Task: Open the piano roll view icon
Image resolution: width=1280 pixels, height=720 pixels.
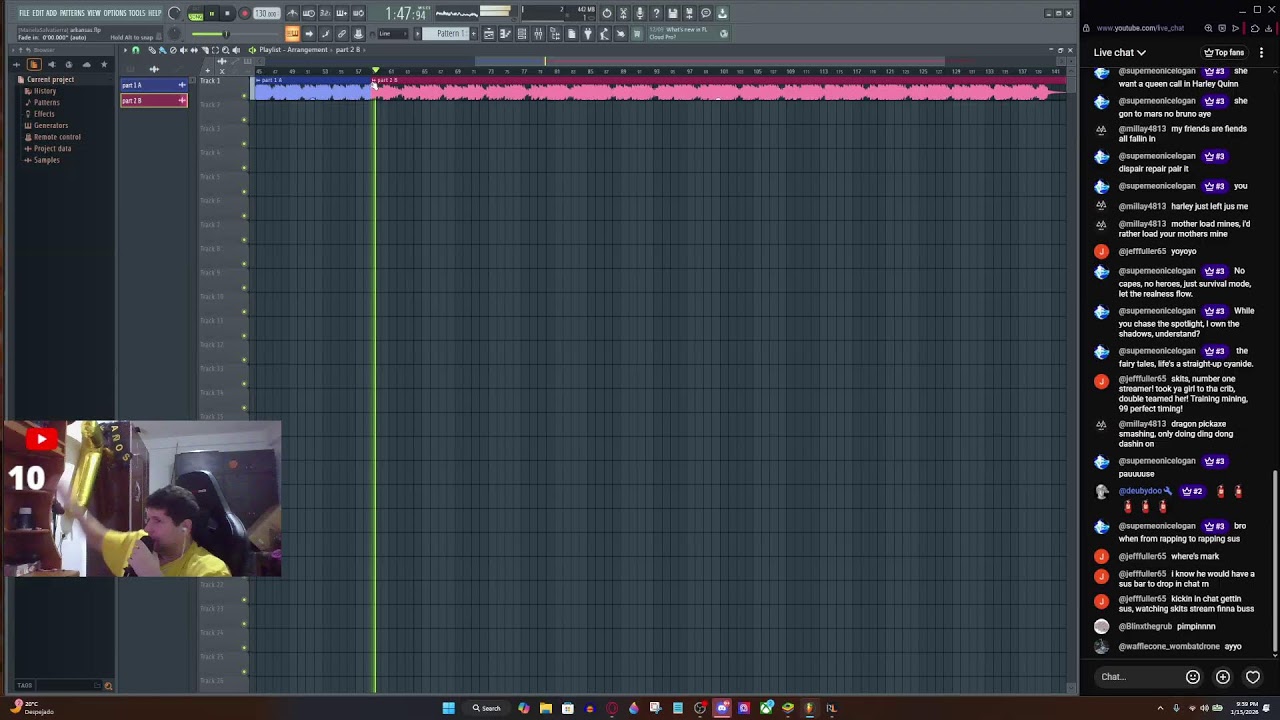Action: coord(505,33)
